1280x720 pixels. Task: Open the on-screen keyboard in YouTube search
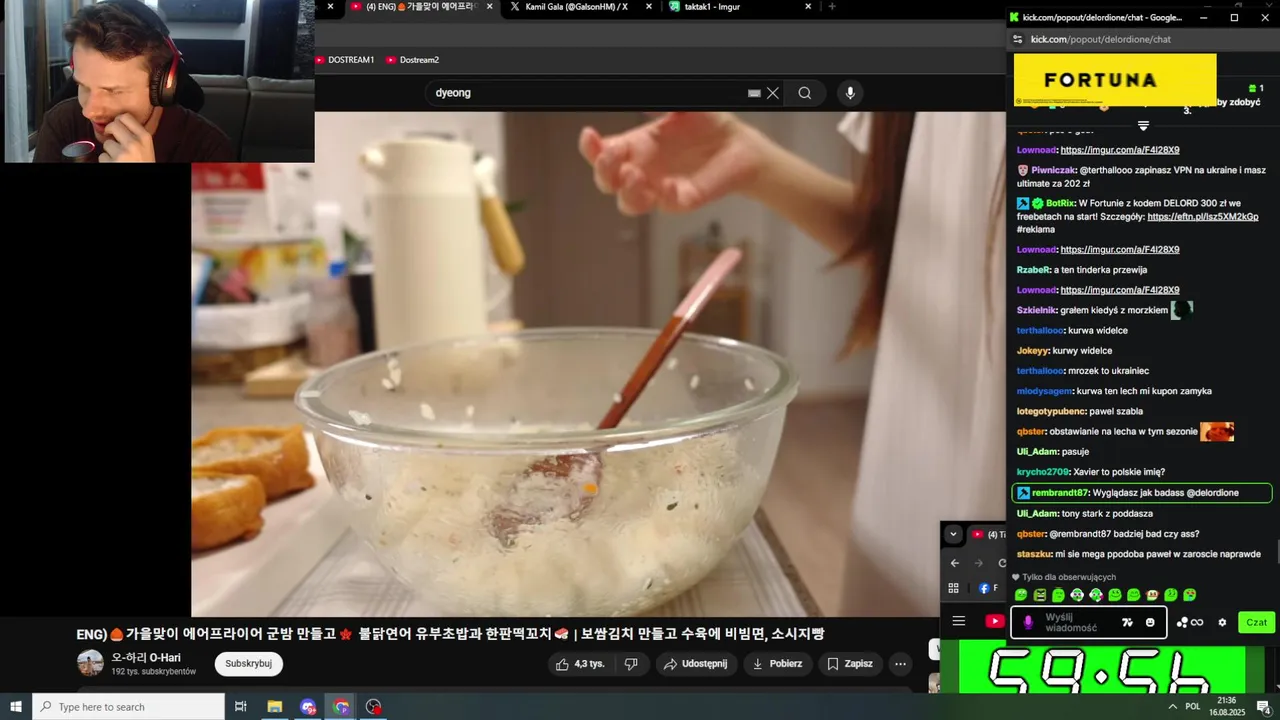pyautogui.click(x=754, y=93)
